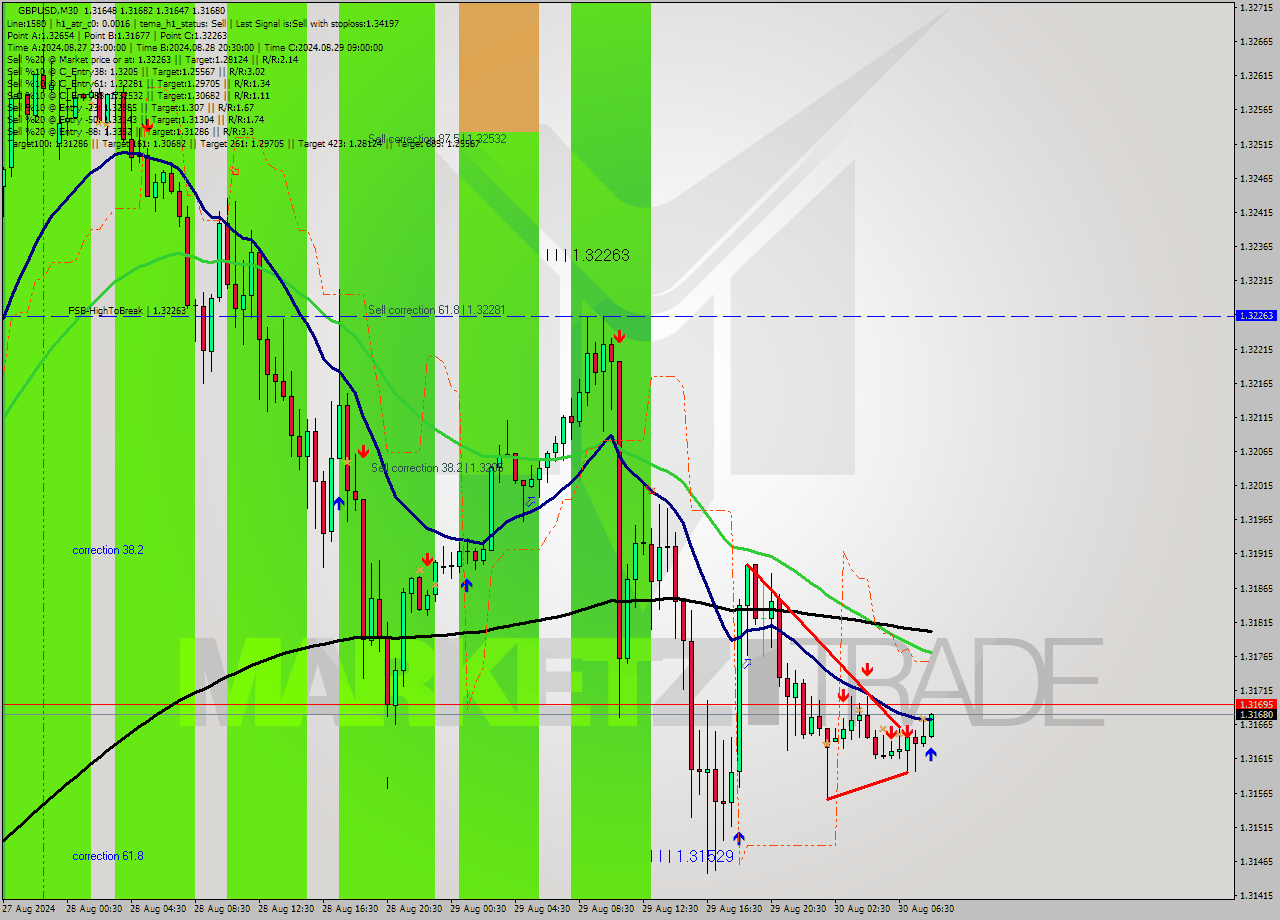
Task: Click the 1.31415 price axis label
Action: click(x=1256, y=895)
